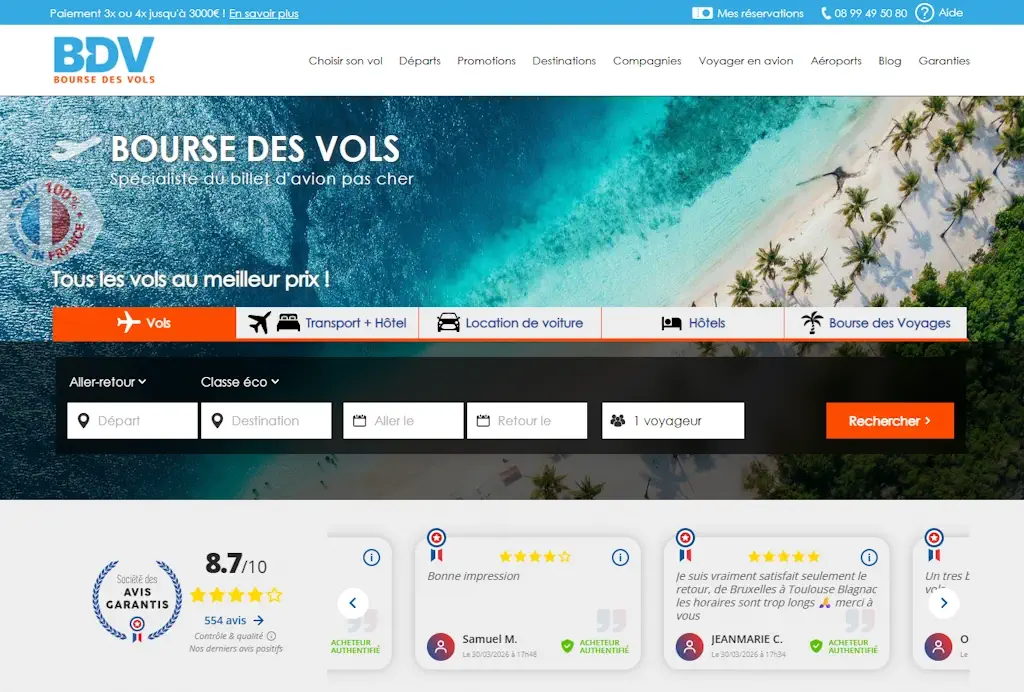Show previous reviews with left arrow
This screenshot has width=1024, height=692.
point(353,603)
